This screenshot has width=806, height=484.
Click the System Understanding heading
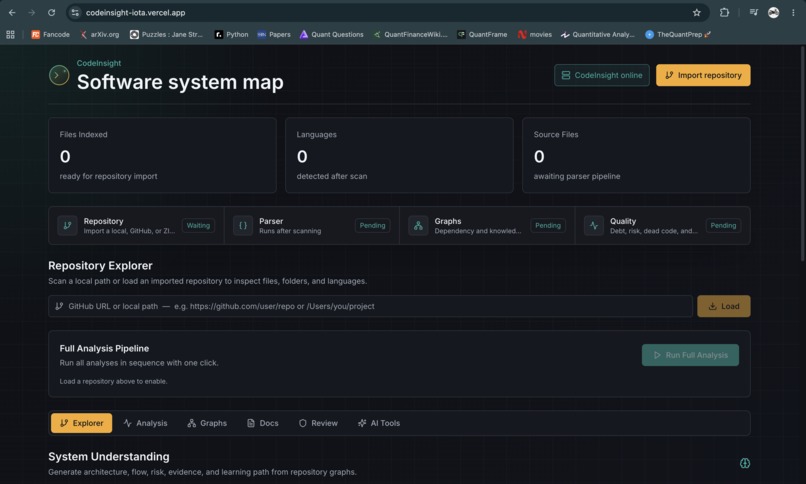pos(108,457)
